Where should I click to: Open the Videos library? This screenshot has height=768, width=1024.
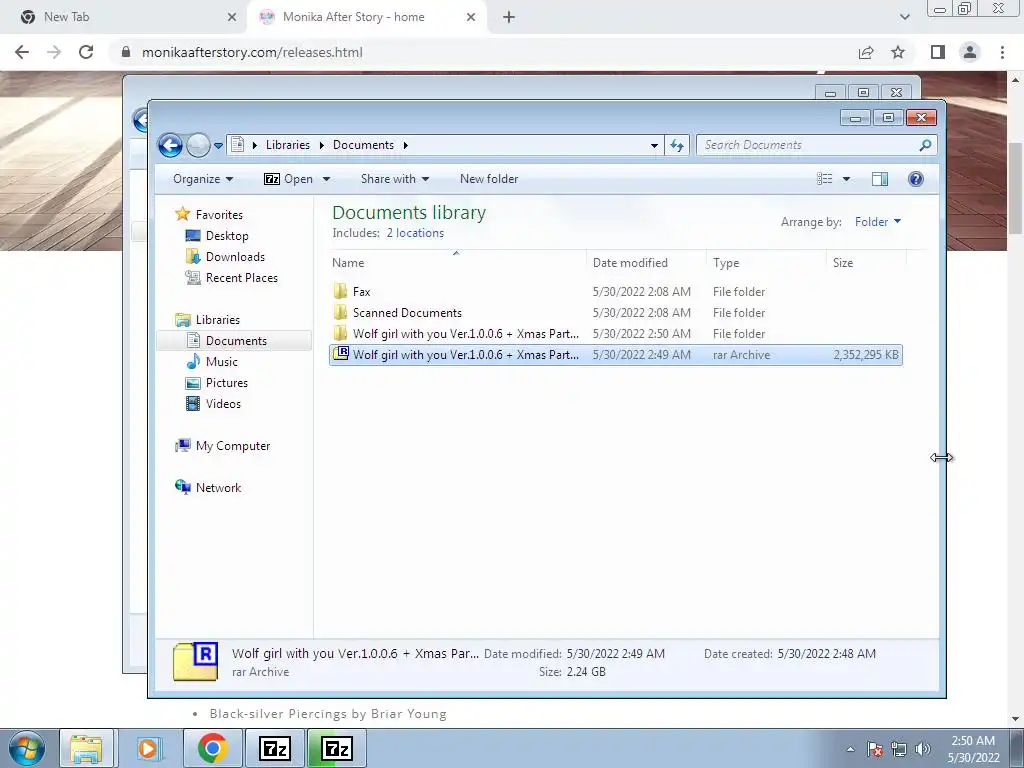(x=223, y=404)
